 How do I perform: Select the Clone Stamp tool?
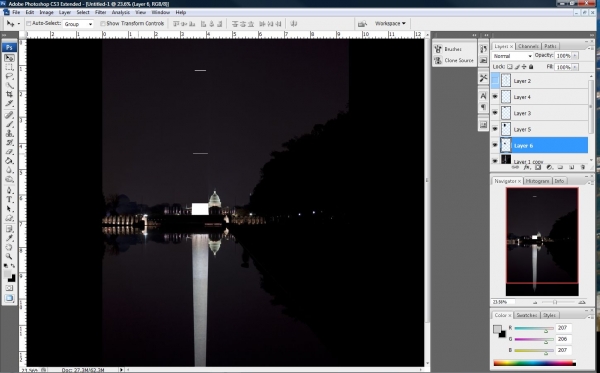point(9,134)
